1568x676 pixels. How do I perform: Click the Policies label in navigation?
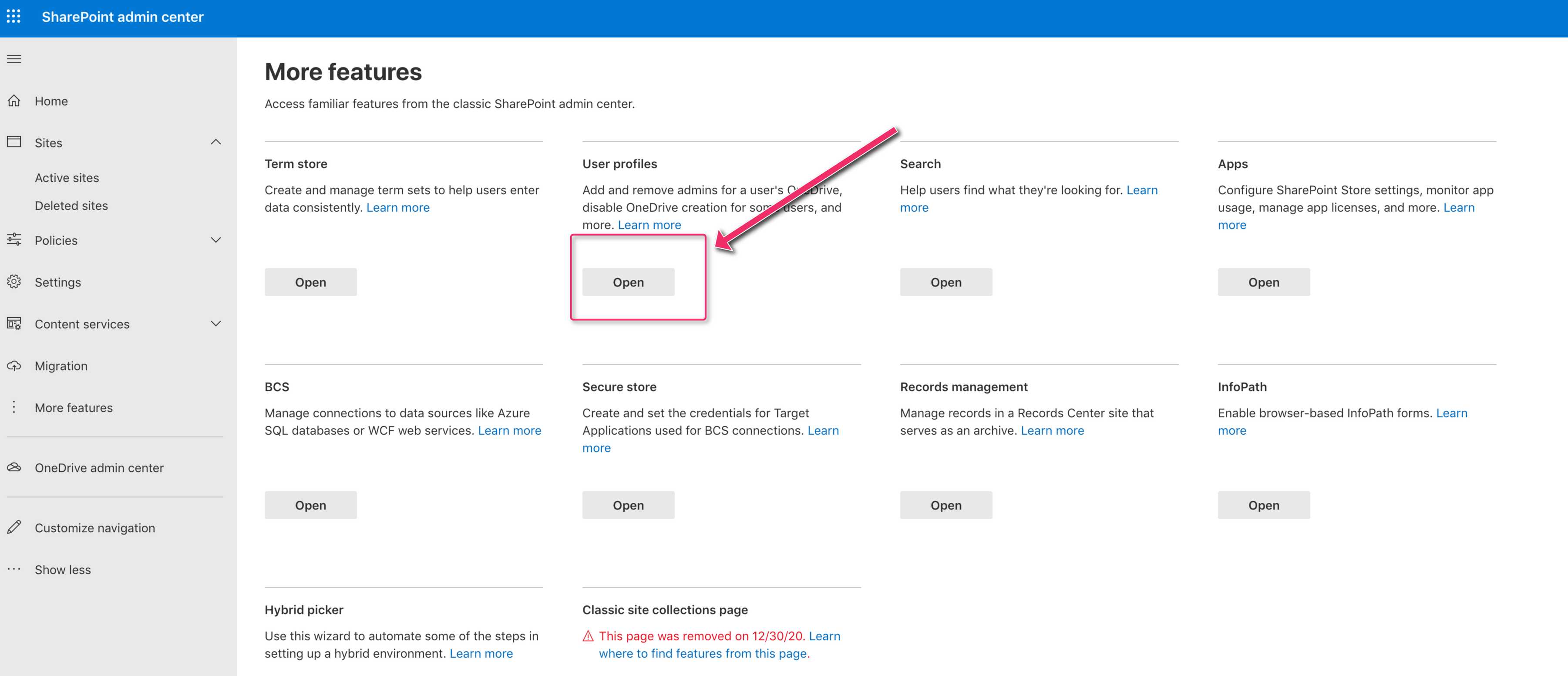56,240
